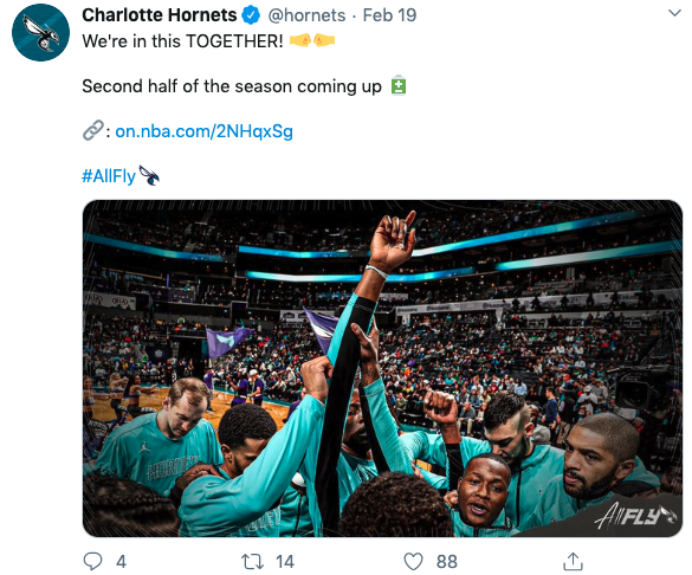The image size is (692, 575).
Task: Click the like count 88
Action: (x=447, y=562)
